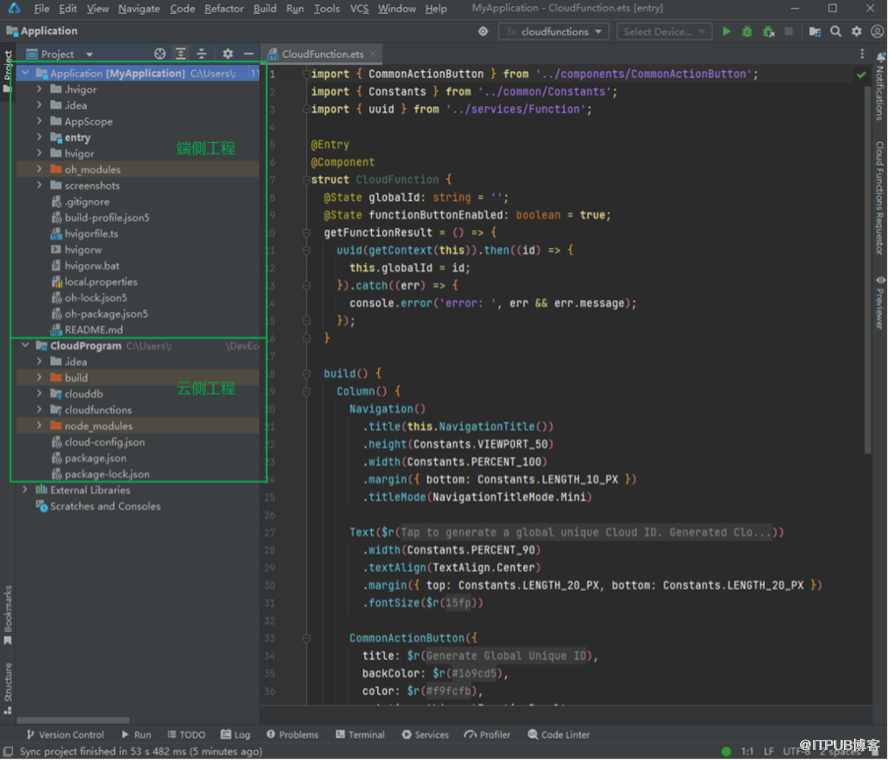Expand the cloudfunctions folder in tree
The image size is (890, 760).
pyautogui.click(x=39, y=410)
